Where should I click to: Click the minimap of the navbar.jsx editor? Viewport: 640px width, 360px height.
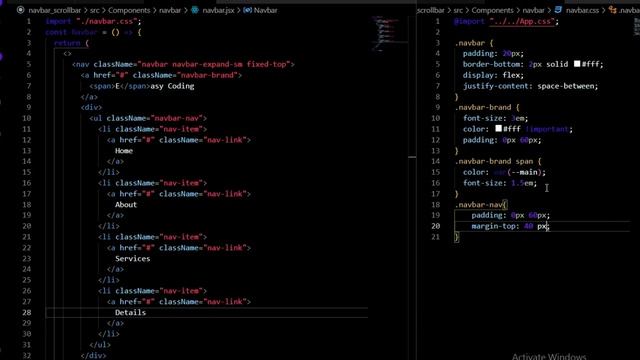[386, 34]
